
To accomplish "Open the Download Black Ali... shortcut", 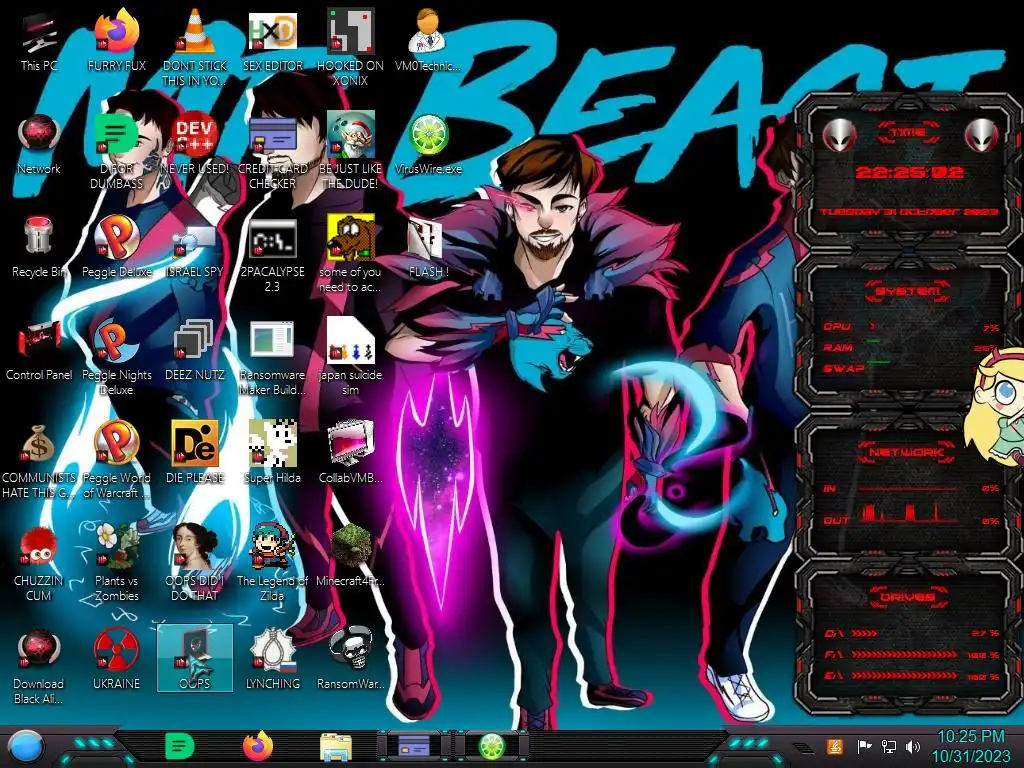I will point(39,668).
